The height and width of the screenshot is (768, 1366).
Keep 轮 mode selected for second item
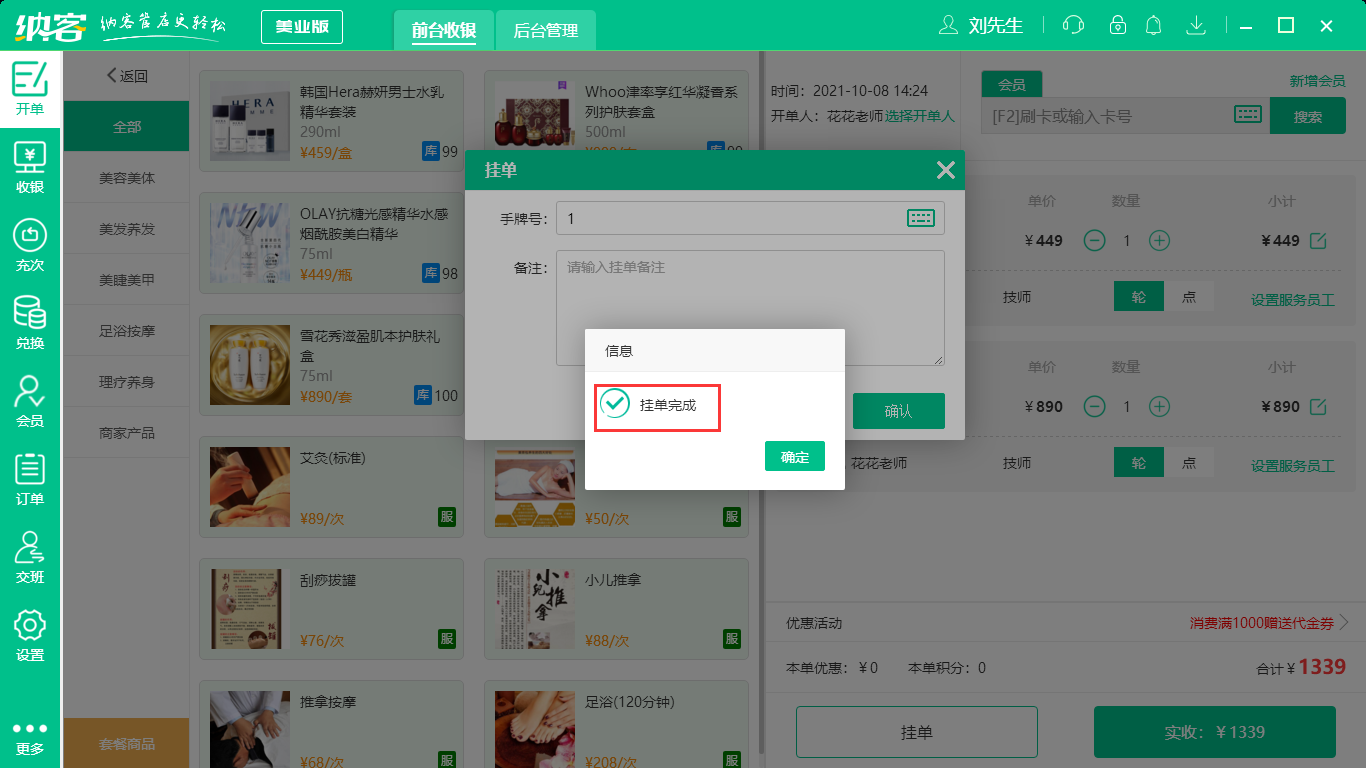tap(1138, 462)
